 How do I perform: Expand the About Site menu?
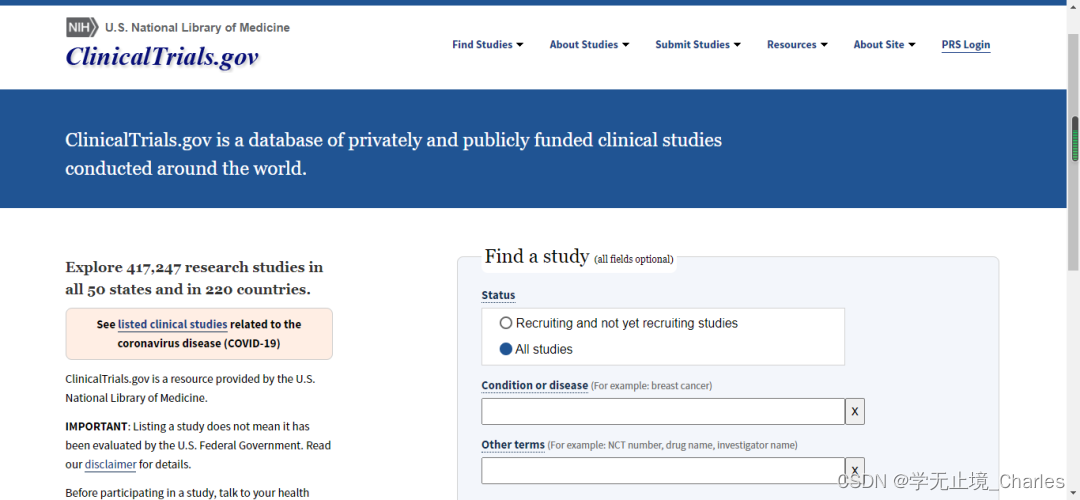coord(884,44)
